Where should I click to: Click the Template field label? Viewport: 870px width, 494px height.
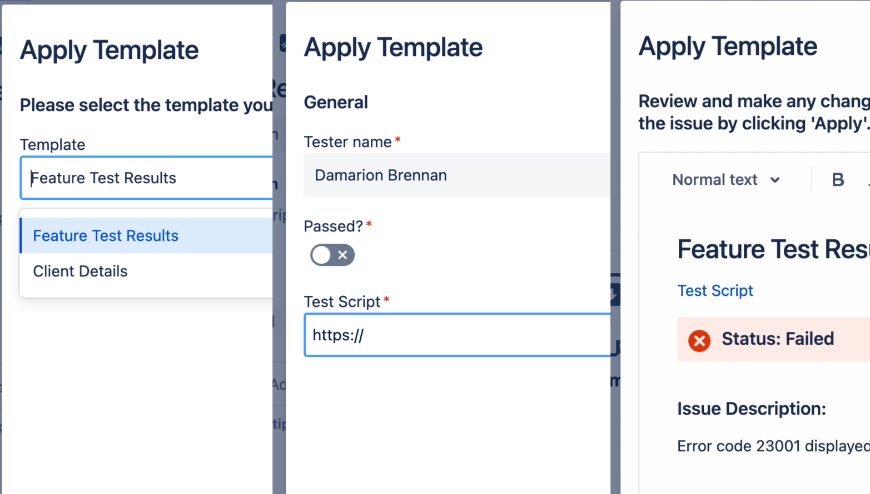pos(53,145)
